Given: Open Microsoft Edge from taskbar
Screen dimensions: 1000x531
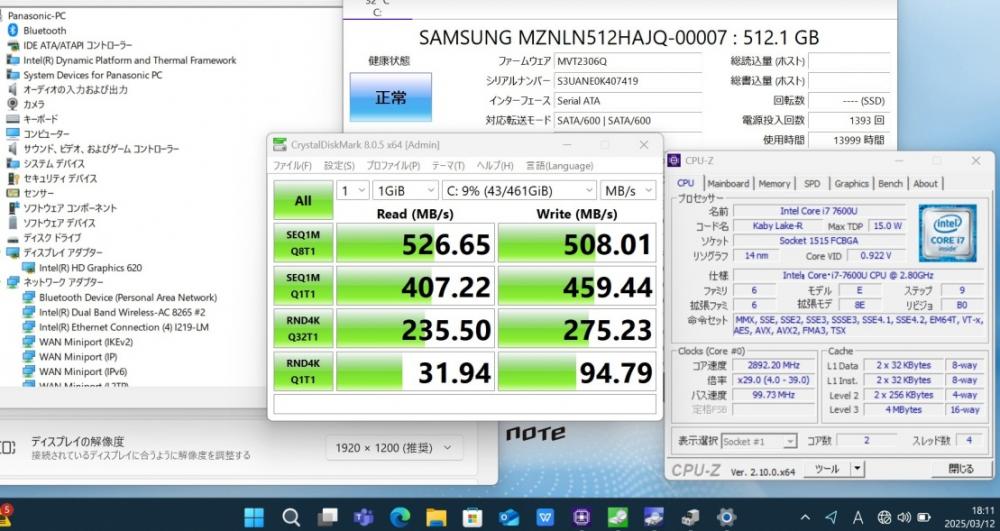Looking at the screenshot, I should point(400,517).
